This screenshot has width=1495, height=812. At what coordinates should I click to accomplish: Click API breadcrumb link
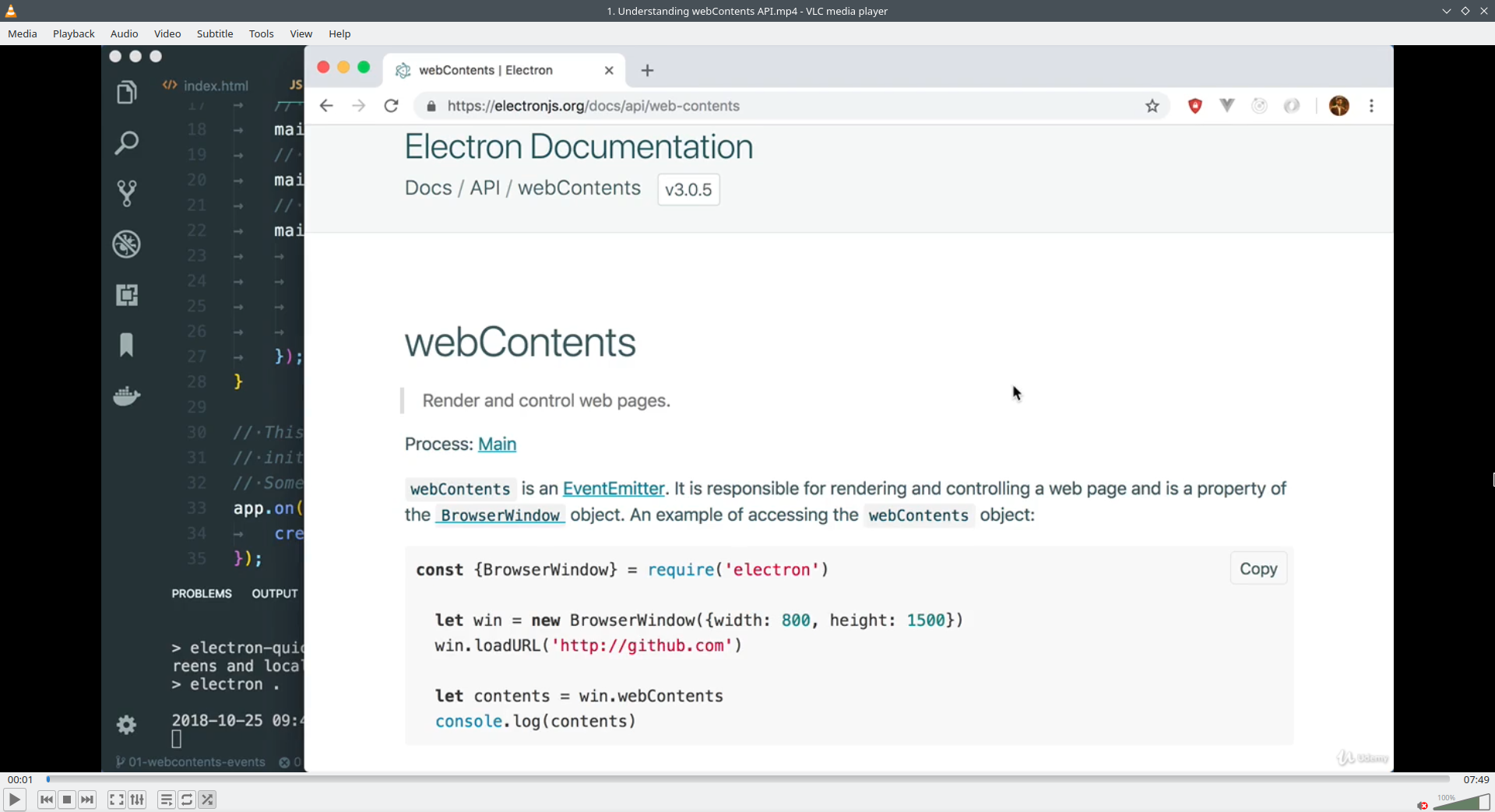[x=485, y=188]
